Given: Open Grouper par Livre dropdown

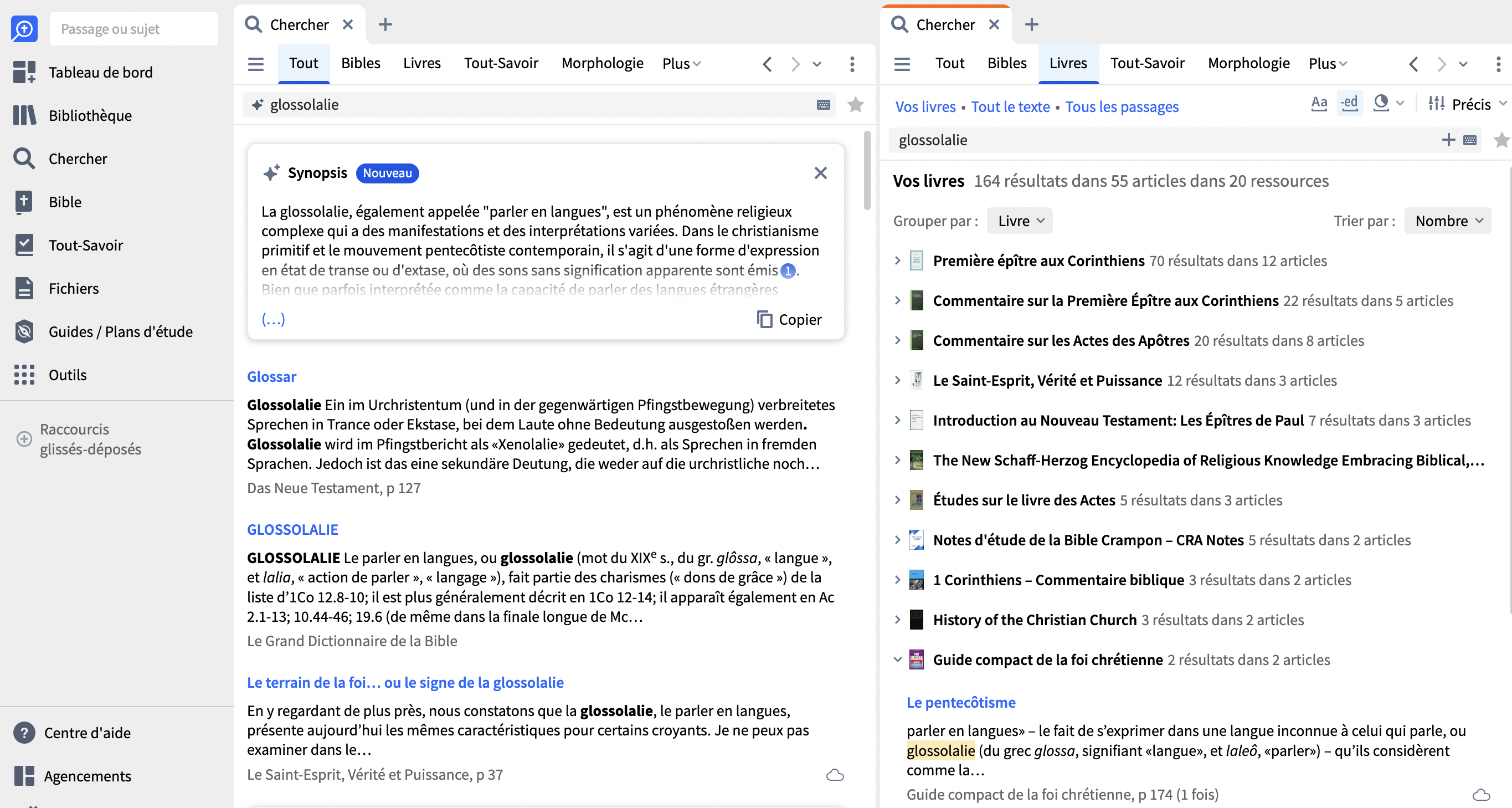Looking at the screenshot, I should tap(1020, 221).
